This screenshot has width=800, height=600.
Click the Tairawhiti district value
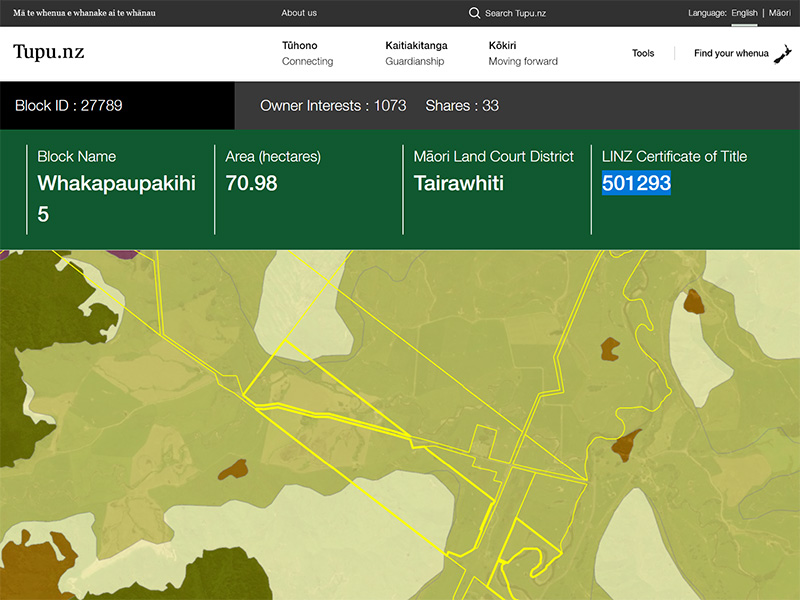click(458, 183)
